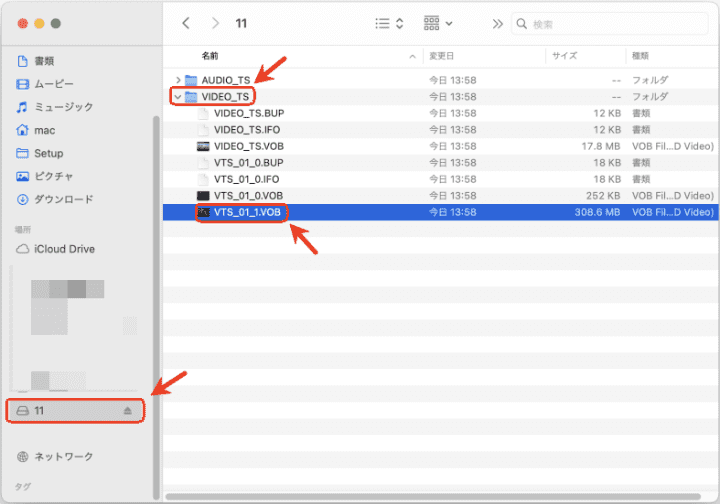Select the VTS_01_1.VOB file thumbnail icon
Viewport: 720px width, 504px height.
coord(203,213)
